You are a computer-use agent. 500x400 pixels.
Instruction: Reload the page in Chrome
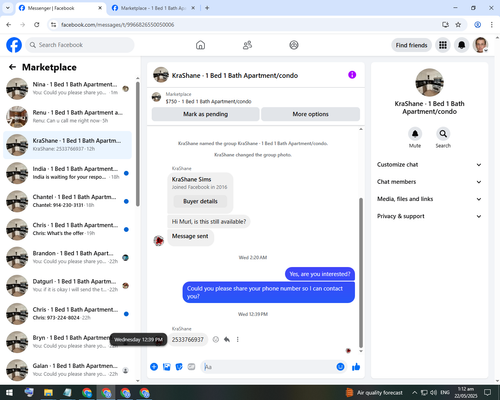coord(37,25)
